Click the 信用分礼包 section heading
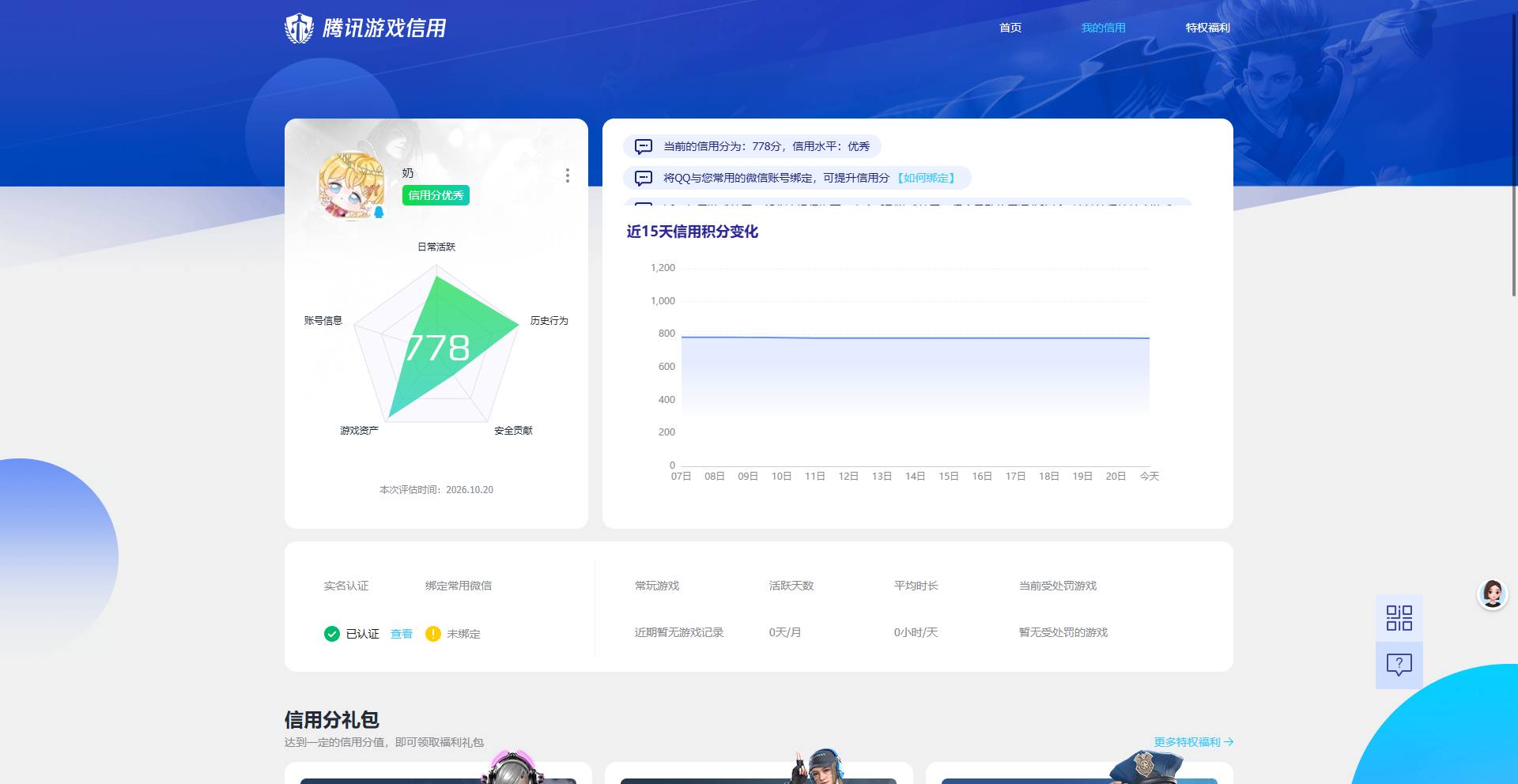This screenshot has width=1518, height=784. 332,720
